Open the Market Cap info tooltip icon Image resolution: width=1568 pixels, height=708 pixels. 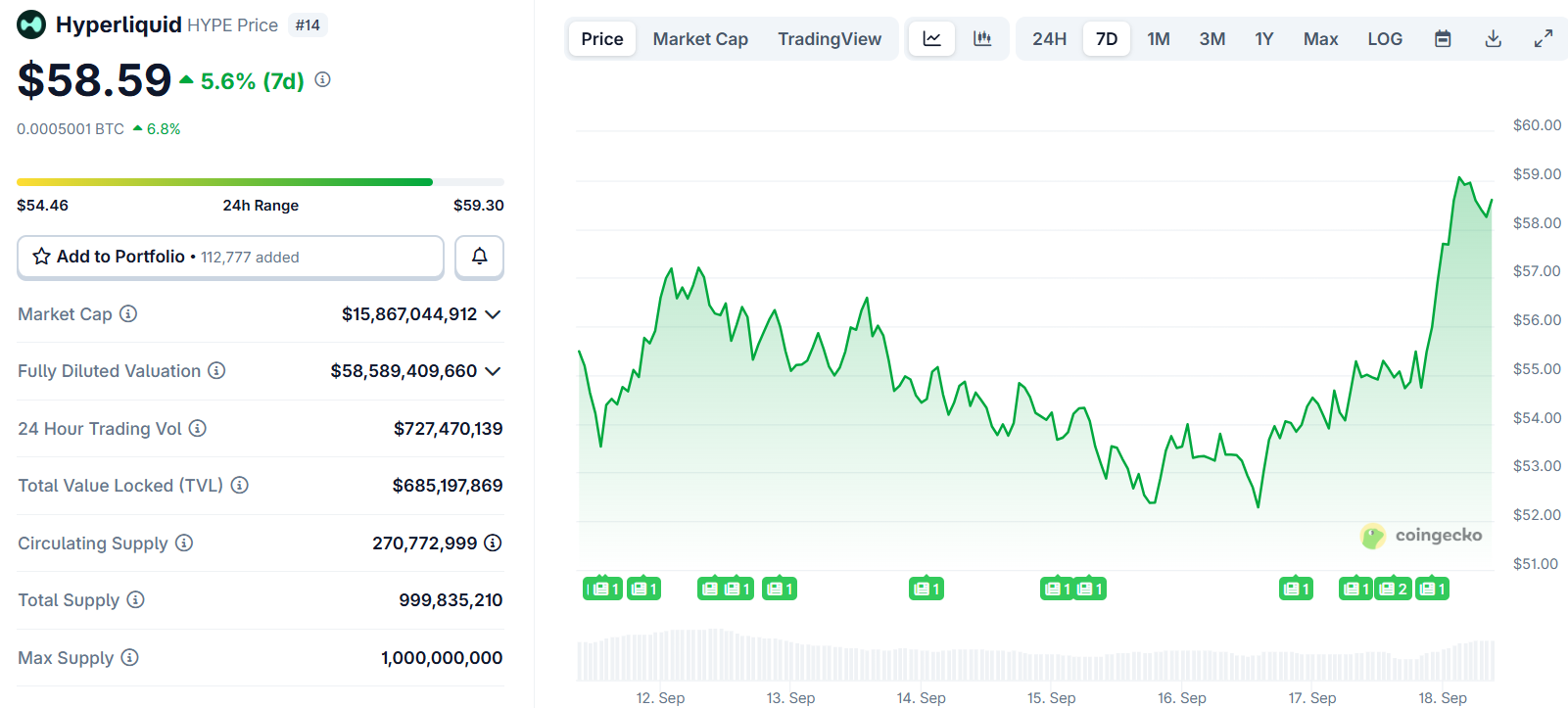pyautogui.click(x=128, y=313)
